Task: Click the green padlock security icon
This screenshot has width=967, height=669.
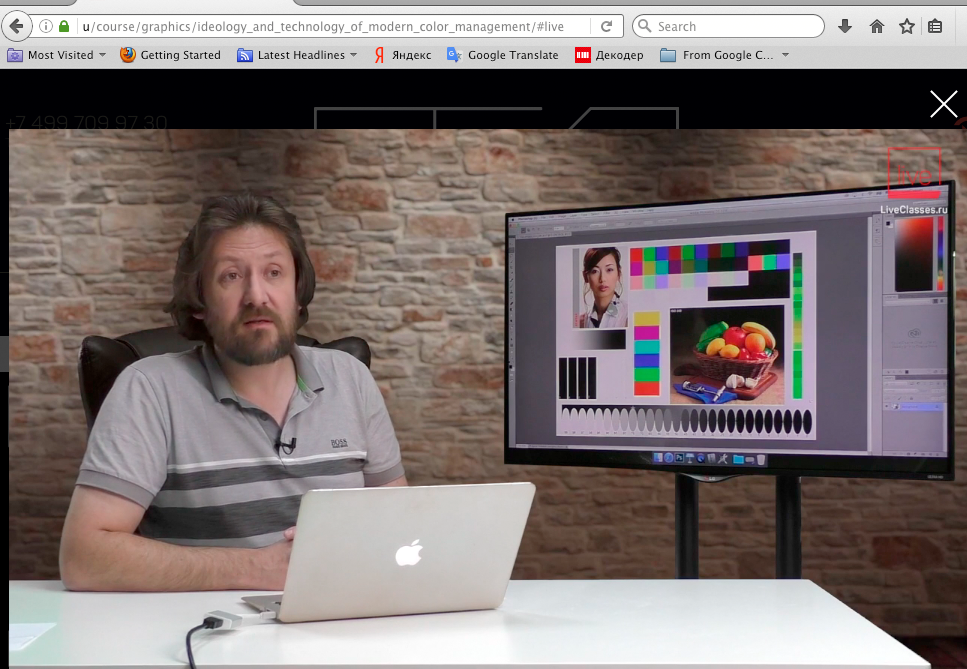Action: [x=64, y=27]
